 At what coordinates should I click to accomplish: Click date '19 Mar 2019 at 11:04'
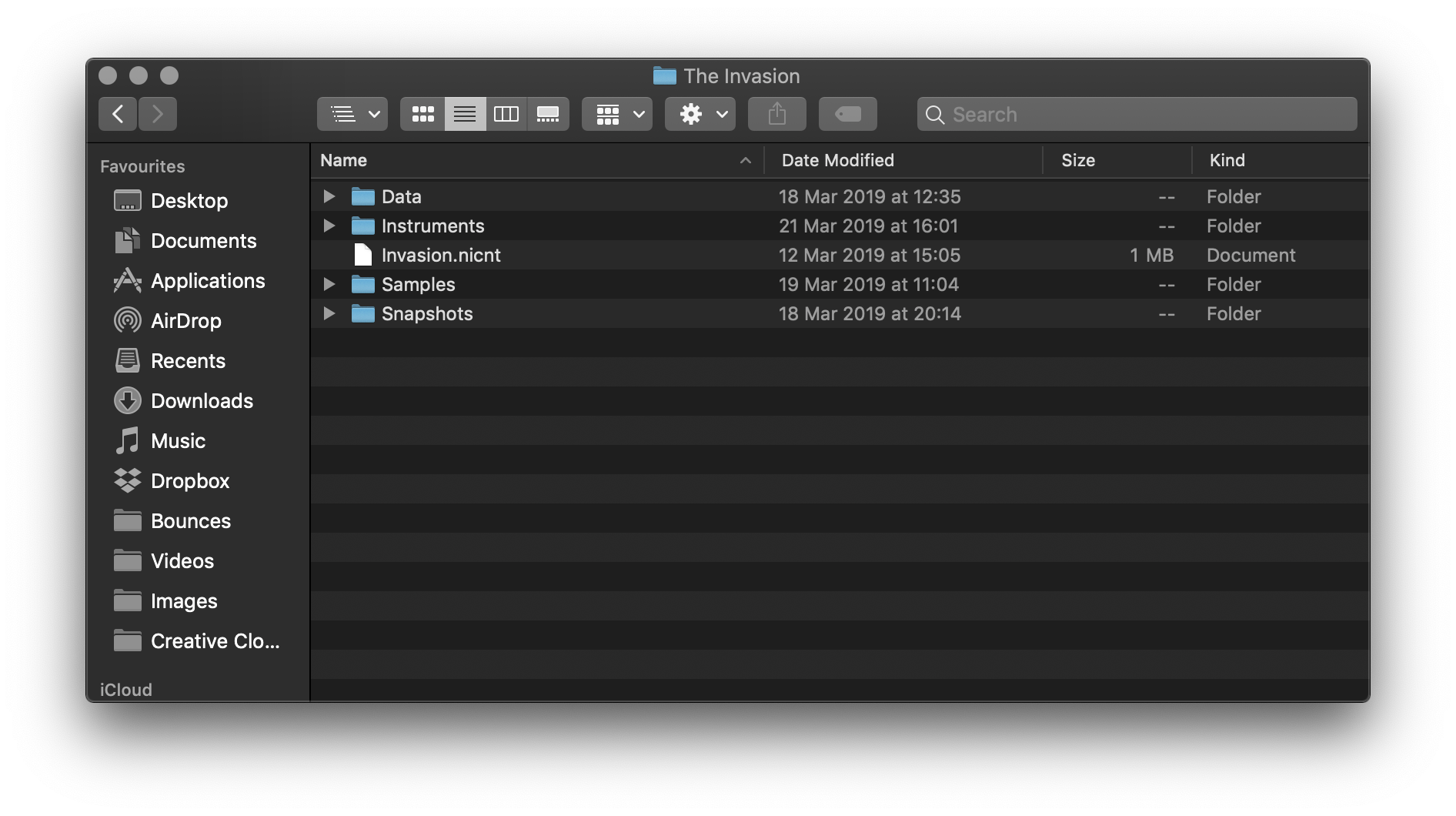[x=868, y=284]
